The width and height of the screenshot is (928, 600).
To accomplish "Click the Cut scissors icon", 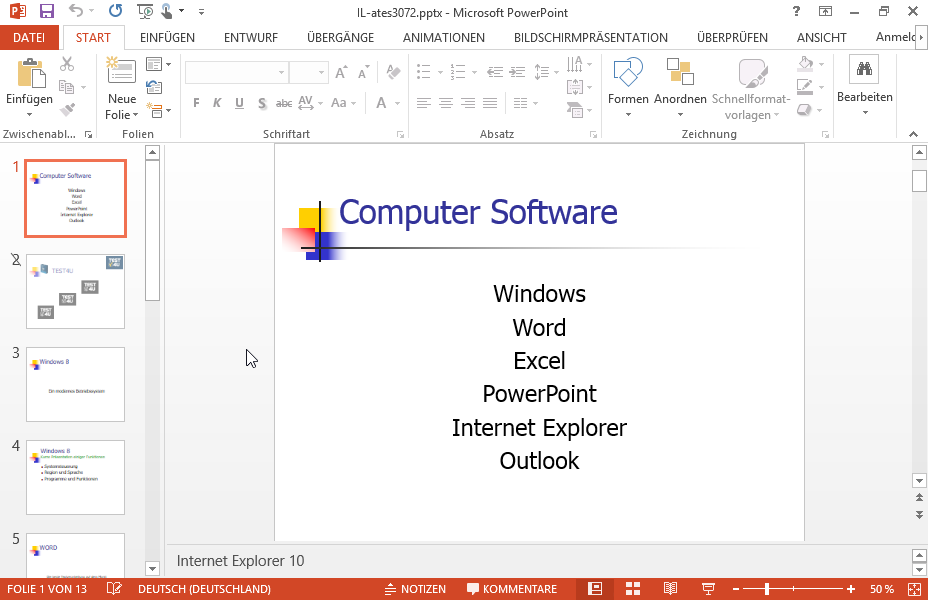I will coord(67,64).
